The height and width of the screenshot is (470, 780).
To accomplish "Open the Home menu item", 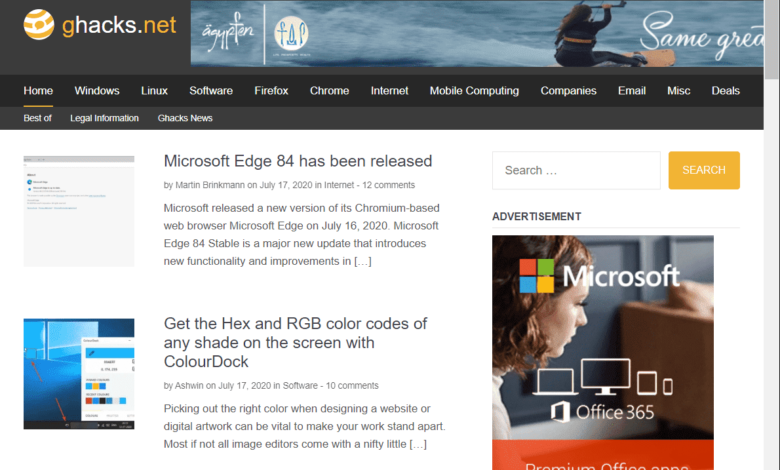I will 38,91.
